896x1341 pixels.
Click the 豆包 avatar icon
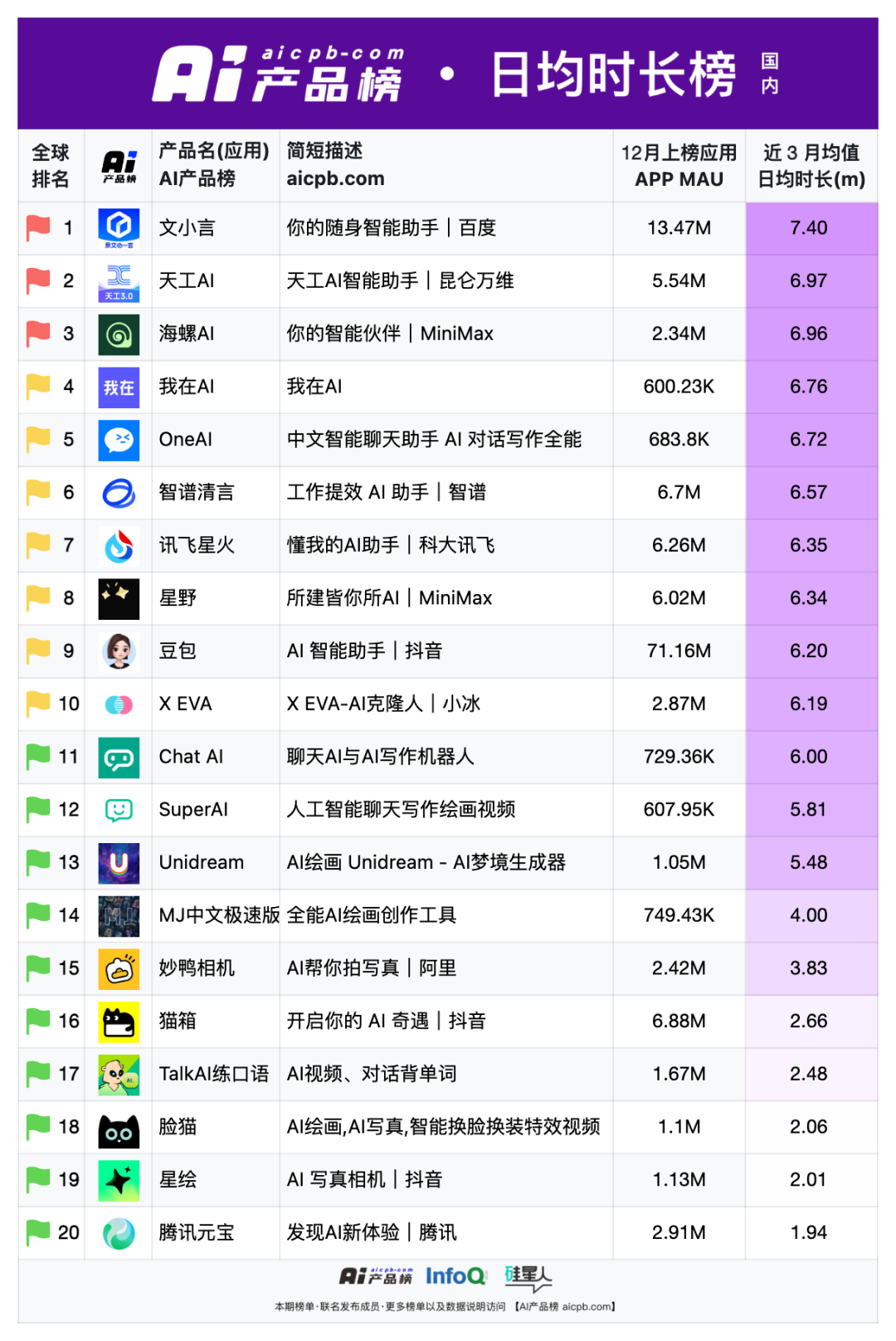click(119, 651)
